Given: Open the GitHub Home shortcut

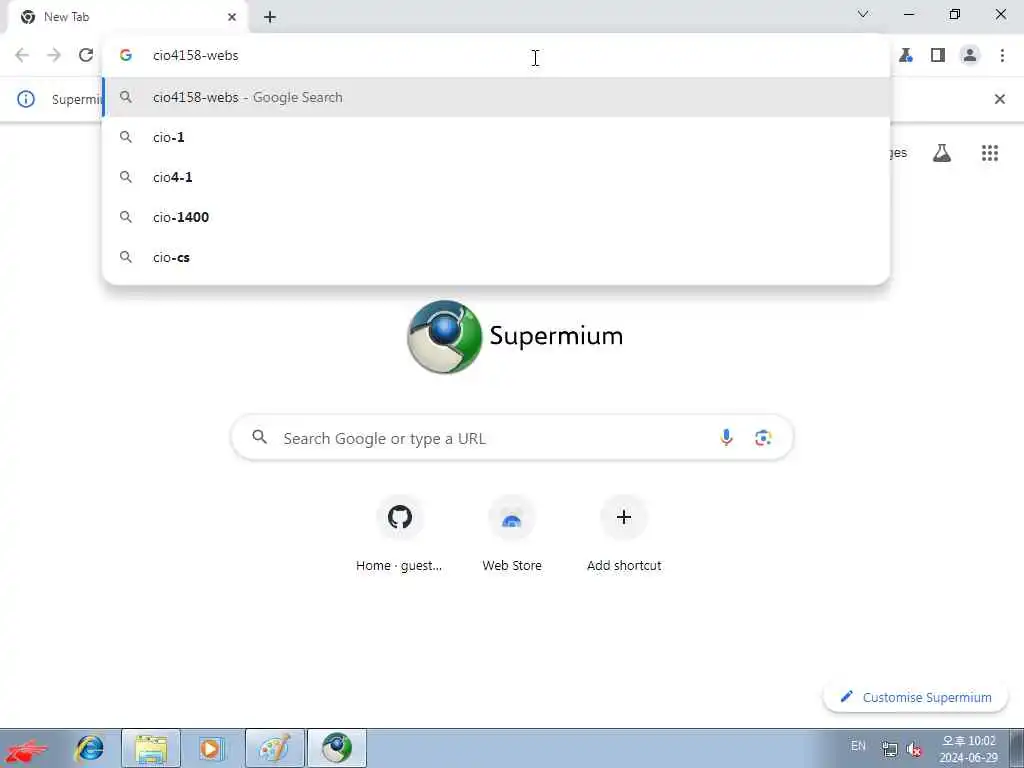Looking at the screenshot, I should 400,535.
